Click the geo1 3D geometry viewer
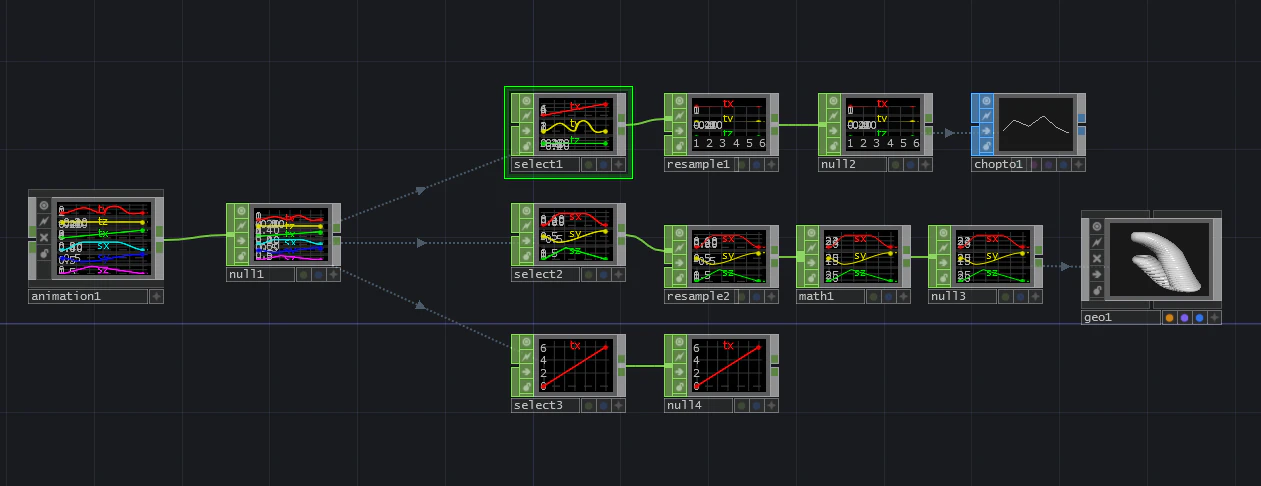 tap(1159, 260)
